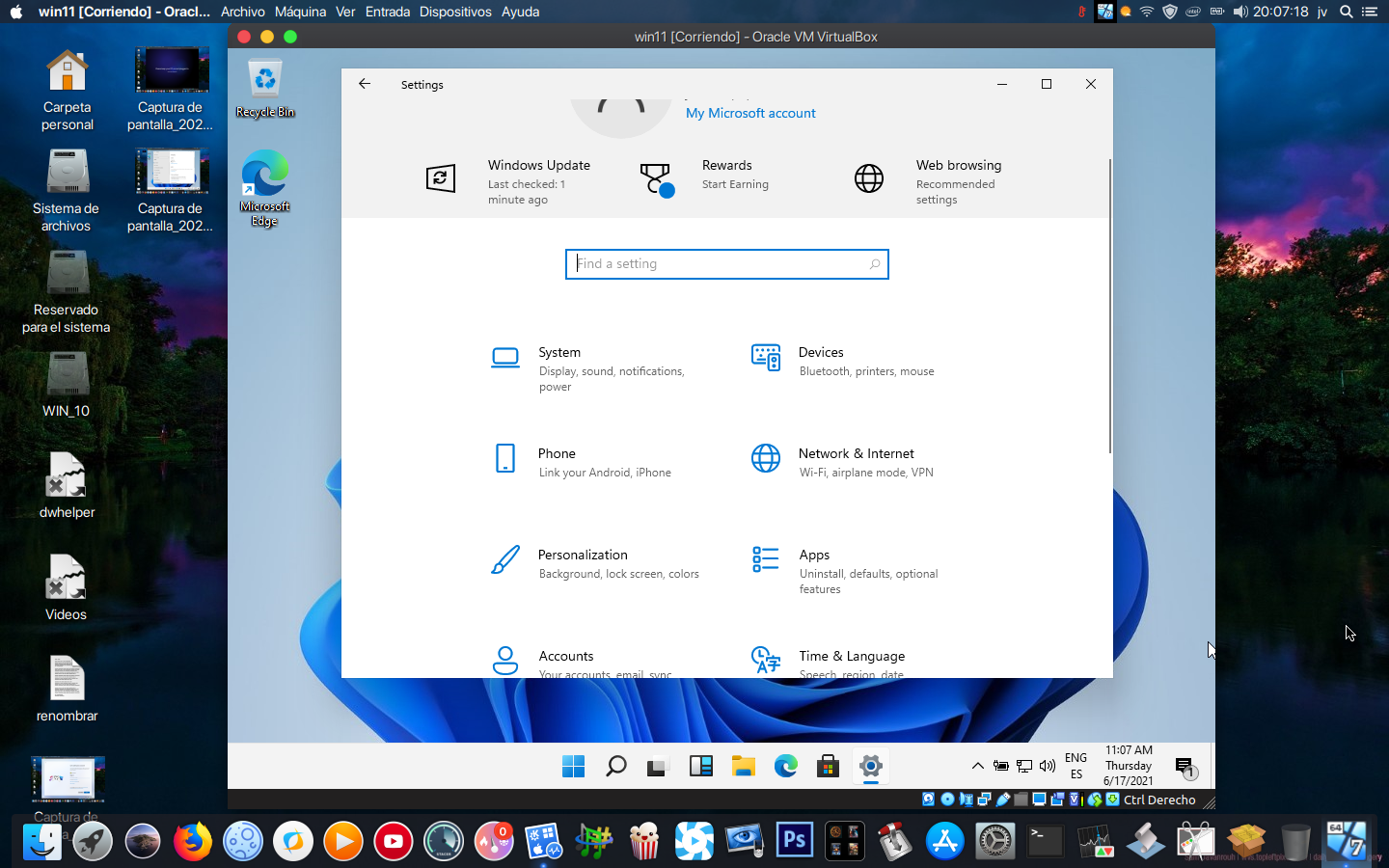Select Carpeta personal desktop icon

pyautogui.click(x=67, y=89)
